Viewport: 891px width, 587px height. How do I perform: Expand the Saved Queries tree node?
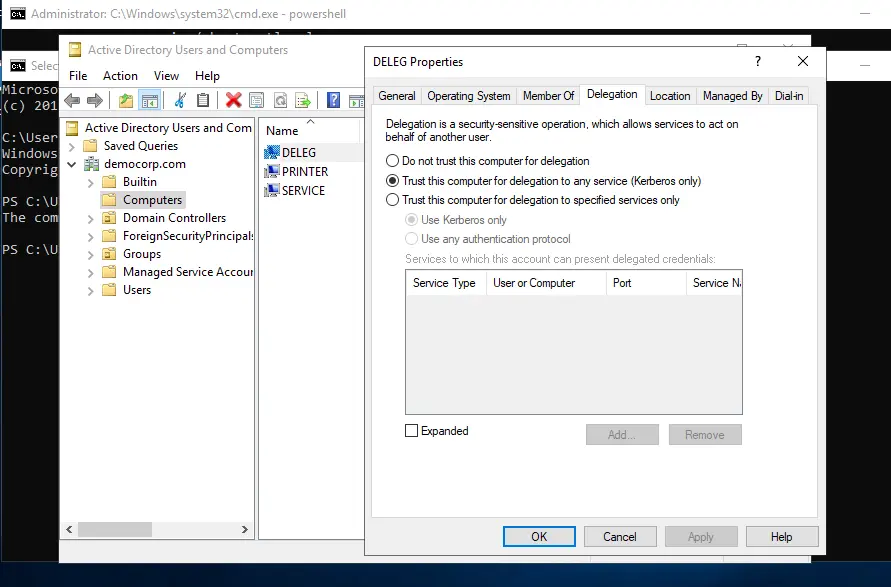[x=72, y=146]
